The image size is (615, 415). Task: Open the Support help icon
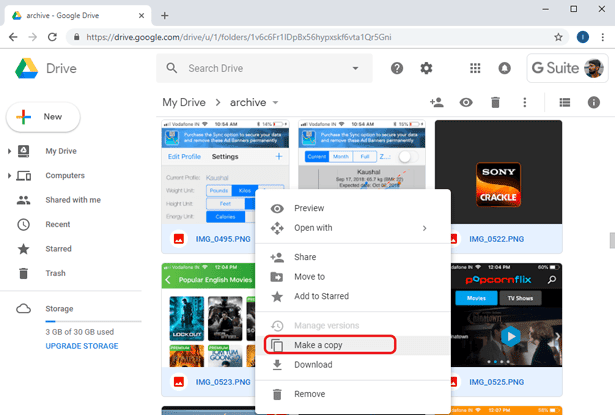[397, 68]
